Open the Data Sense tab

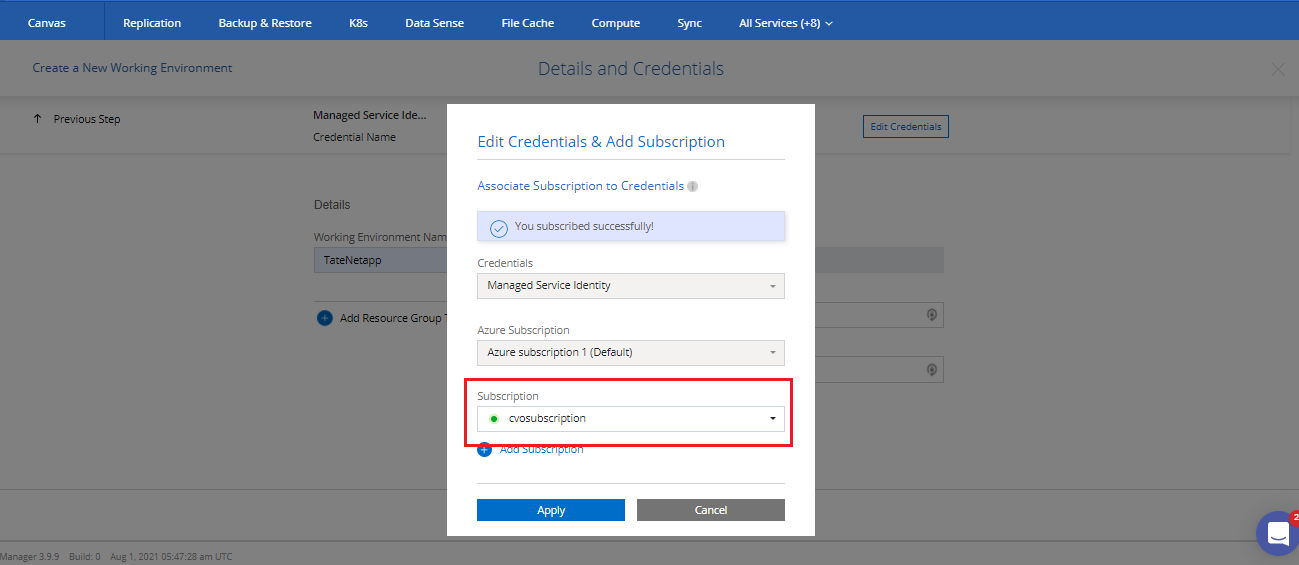(434, 23)
